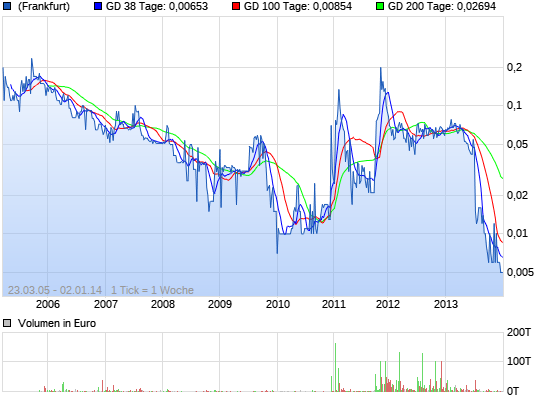Click the Volumen in Euro label
This screenshot has width=545, height=401.
pyautogui.click(x=57, y=323)
